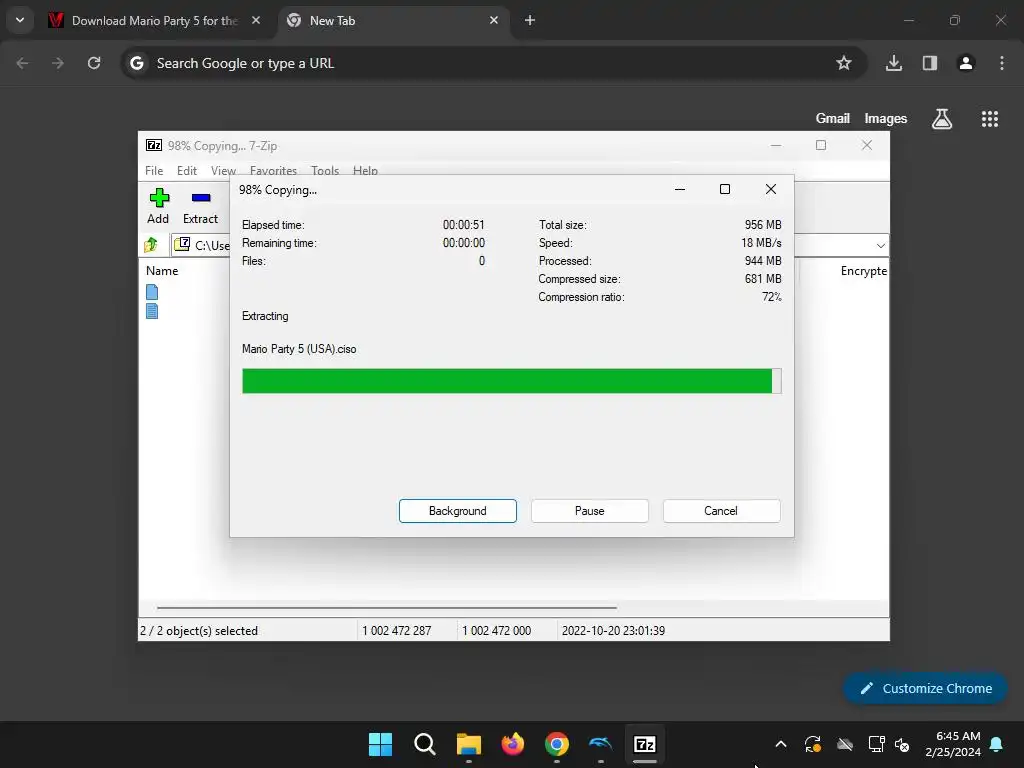
Task: Click the taskbar clock showing 6:45 AM
Action: click(953, 744)
